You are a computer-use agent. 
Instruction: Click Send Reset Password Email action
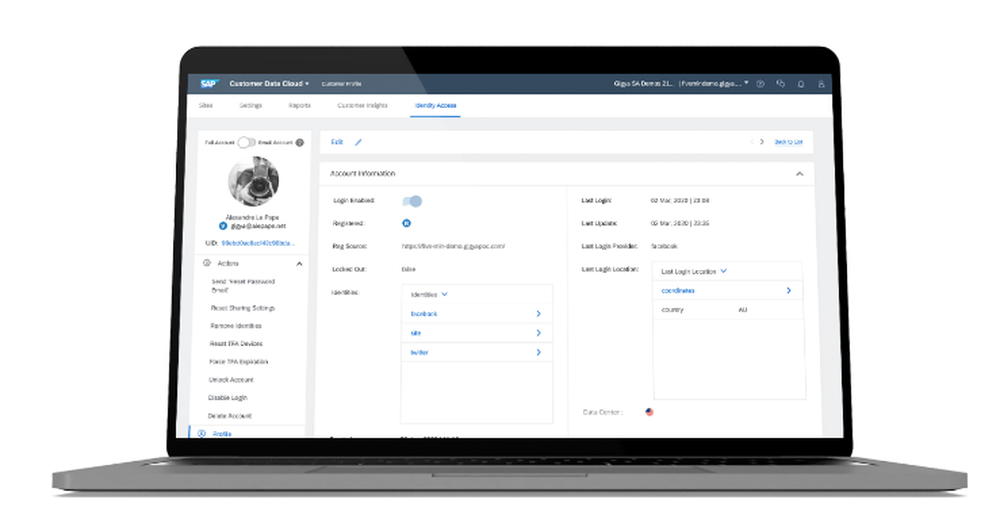243,285
